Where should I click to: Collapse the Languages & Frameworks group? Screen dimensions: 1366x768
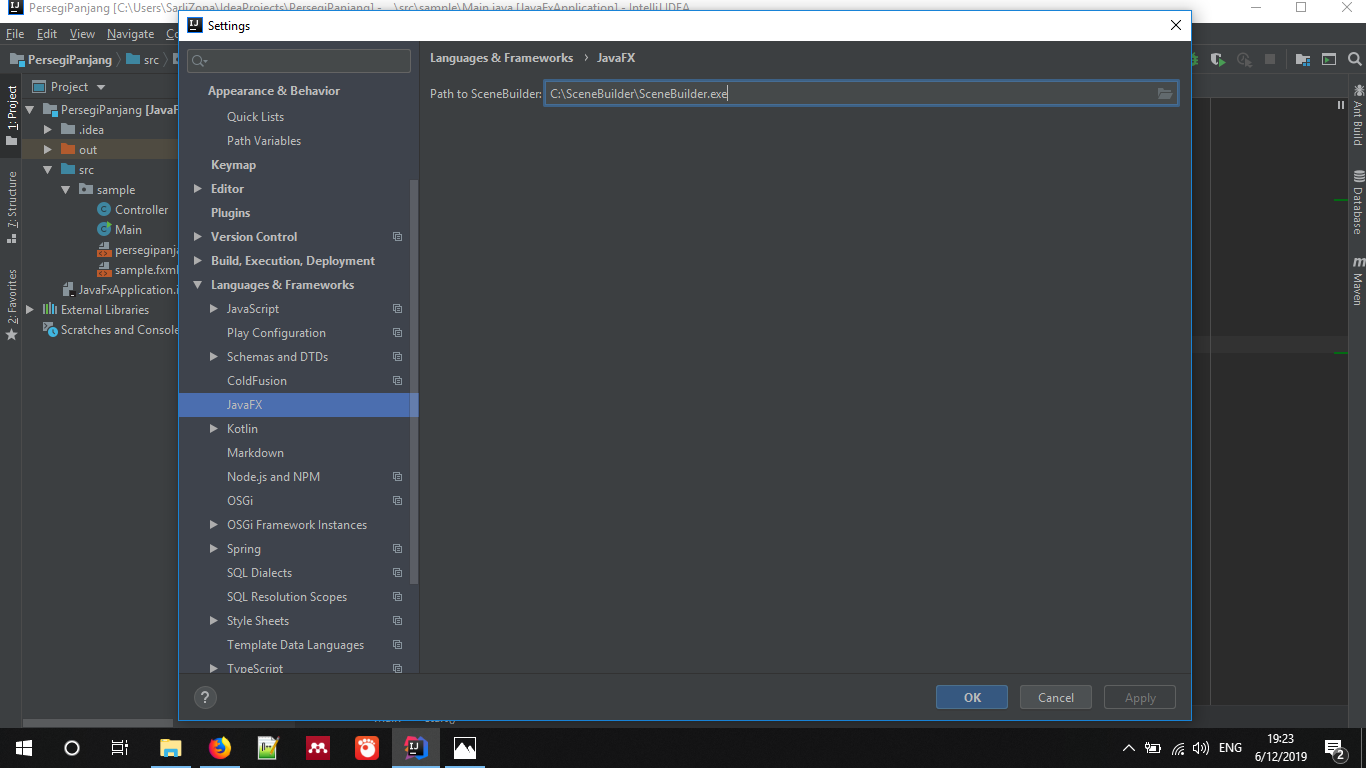coord(198,285)
